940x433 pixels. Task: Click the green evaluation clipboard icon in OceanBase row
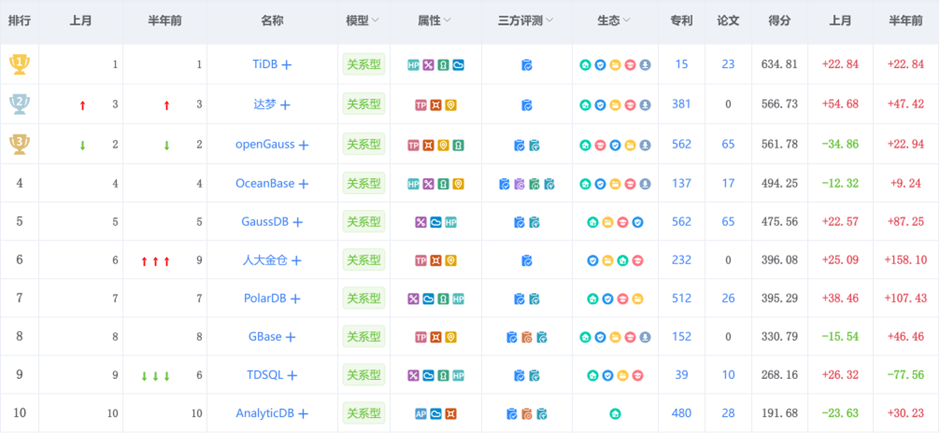(x=534, y=184)
